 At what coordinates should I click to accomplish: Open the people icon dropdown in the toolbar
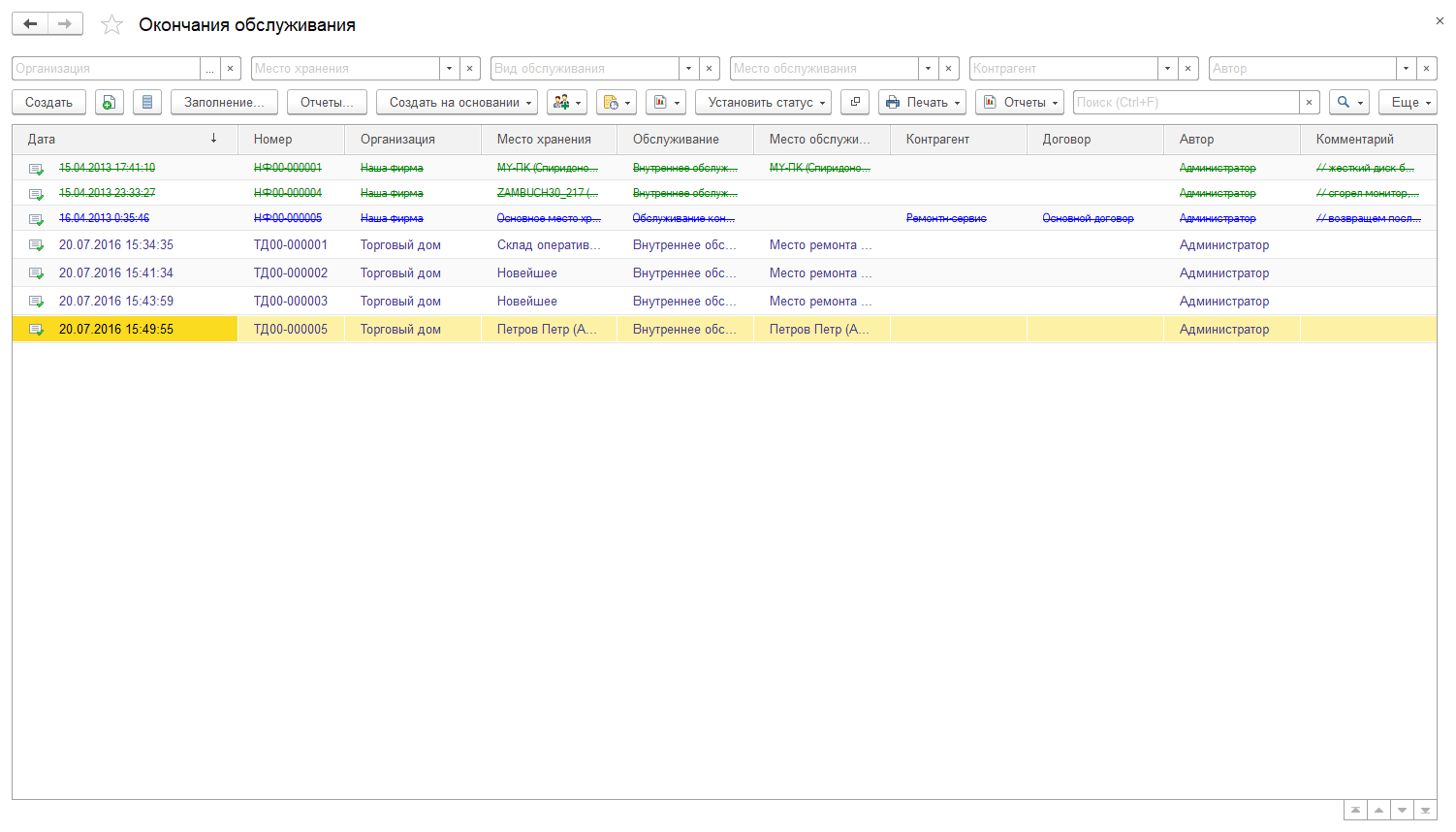click(566, 103)
